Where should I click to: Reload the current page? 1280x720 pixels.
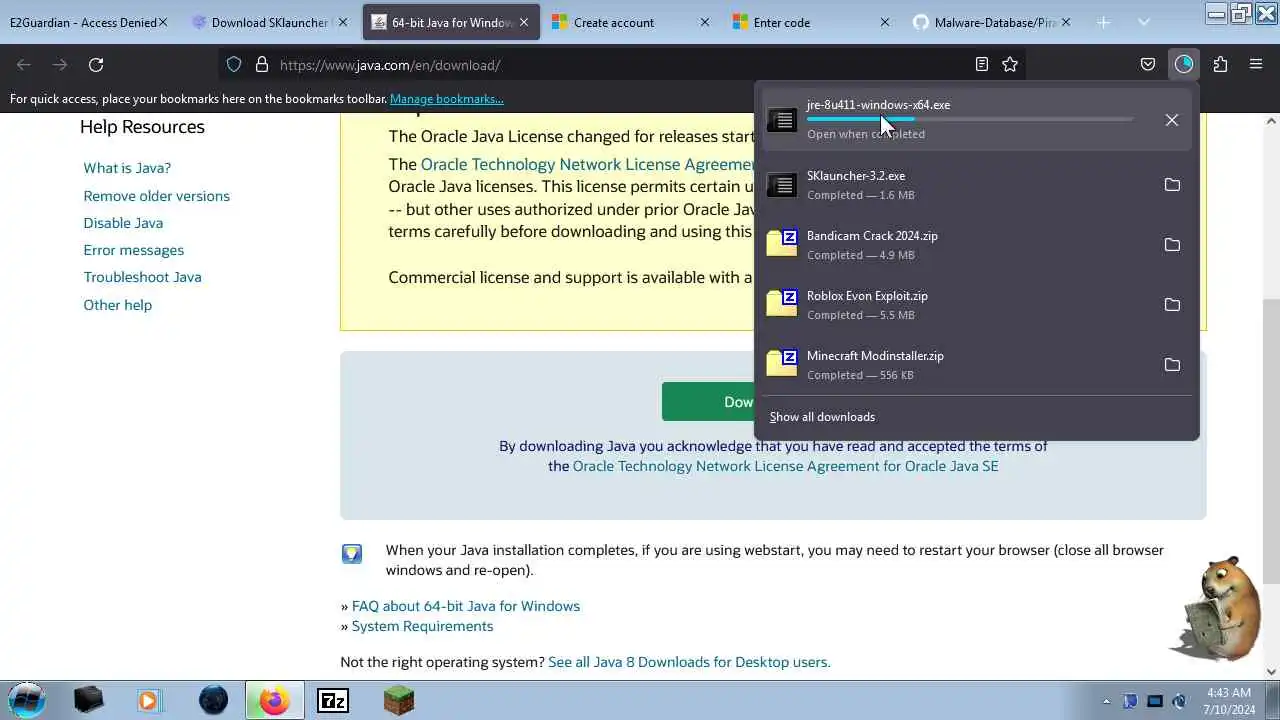click(x=96, y=65)
